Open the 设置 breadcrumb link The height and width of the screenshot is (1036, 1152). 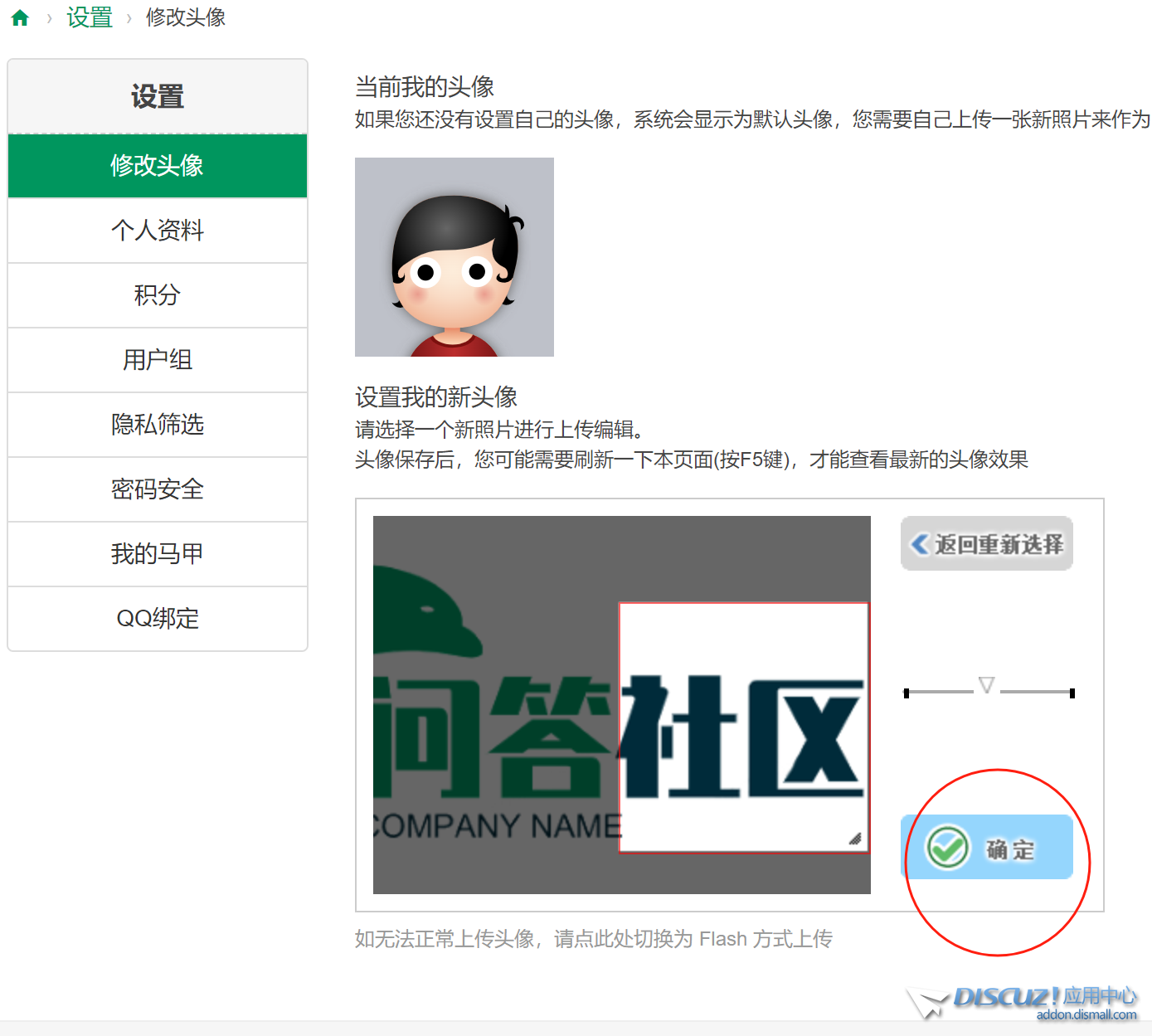pyautogui.click(x=90, y=17)
